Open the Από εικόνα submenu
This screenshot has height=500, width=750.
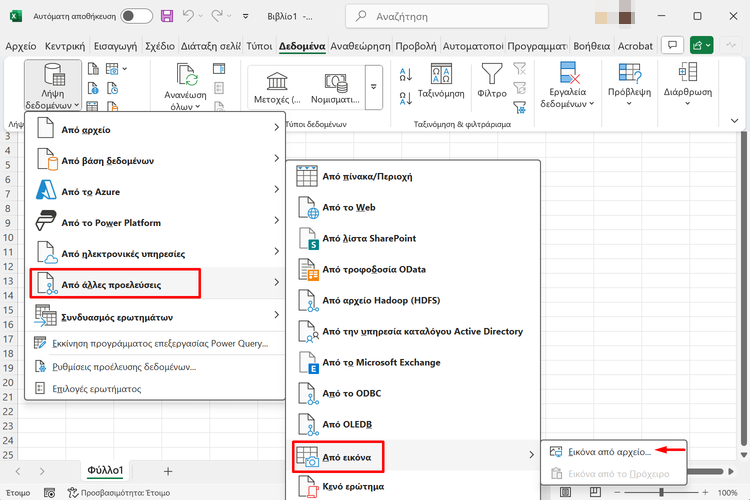413,456
